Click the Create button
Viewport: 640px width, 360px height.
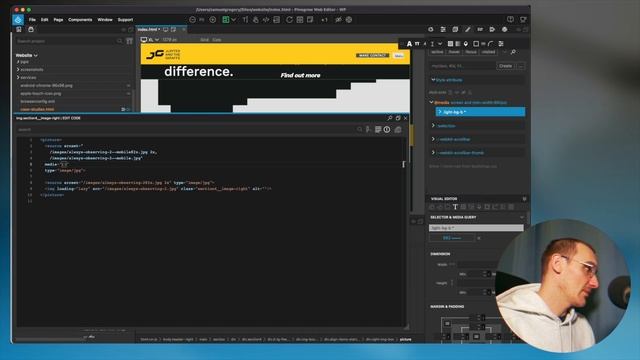click(x=505, y=66)
